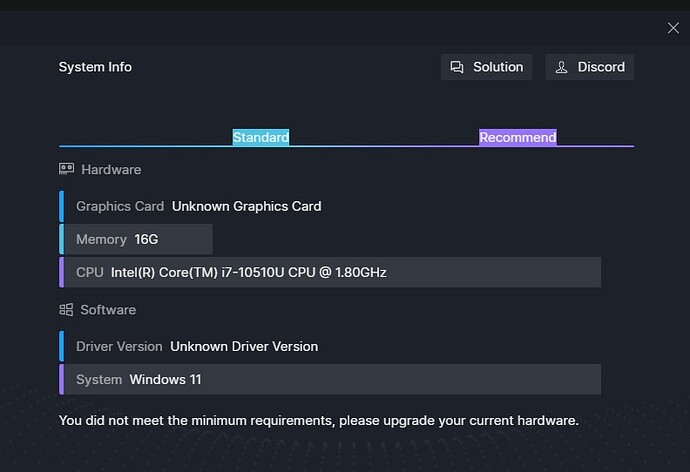This screenshot has width=690, height=472.
Task: Click the minimum requirements warning message
Action: tap(318, 420)
